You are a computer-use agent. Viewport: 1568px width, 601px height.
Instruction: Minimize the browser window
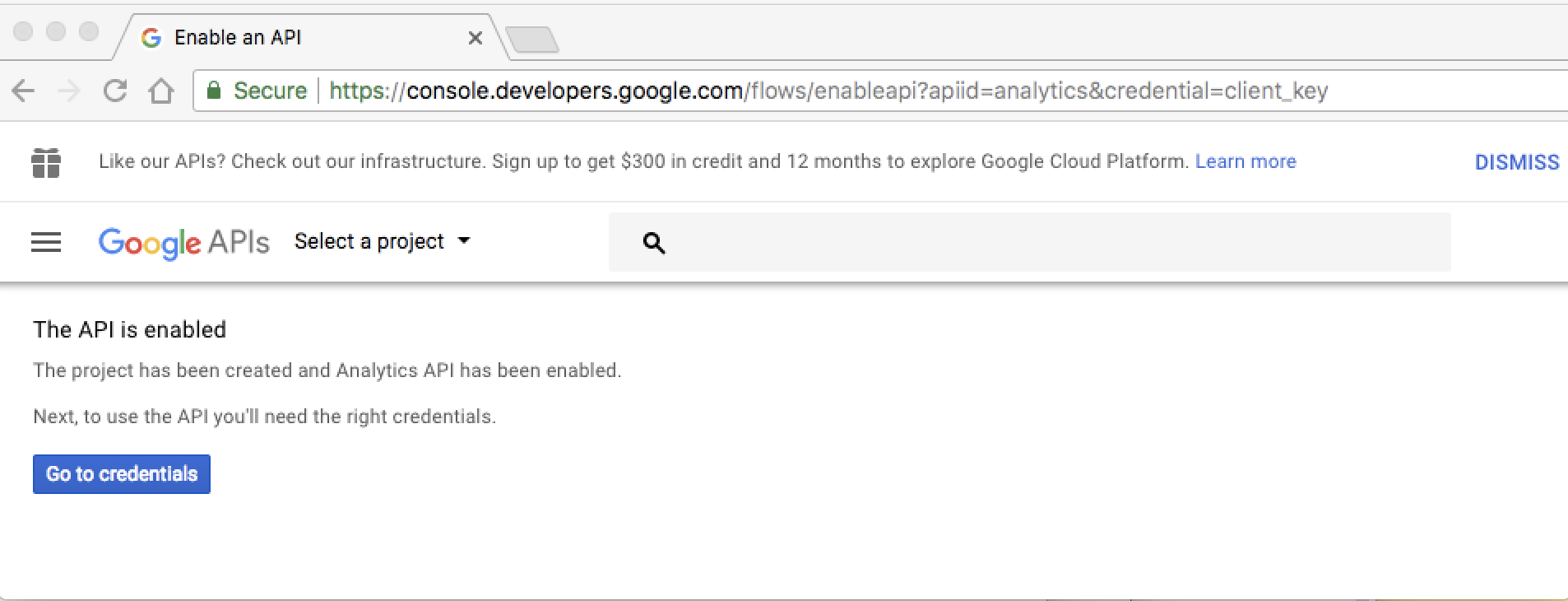56,31
